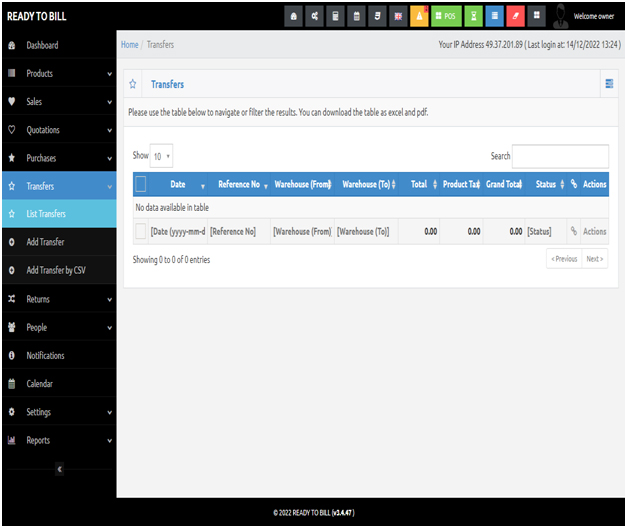
Task: Open Add Transfer by CSV in sidebar
Action: [x=59, y=270]
